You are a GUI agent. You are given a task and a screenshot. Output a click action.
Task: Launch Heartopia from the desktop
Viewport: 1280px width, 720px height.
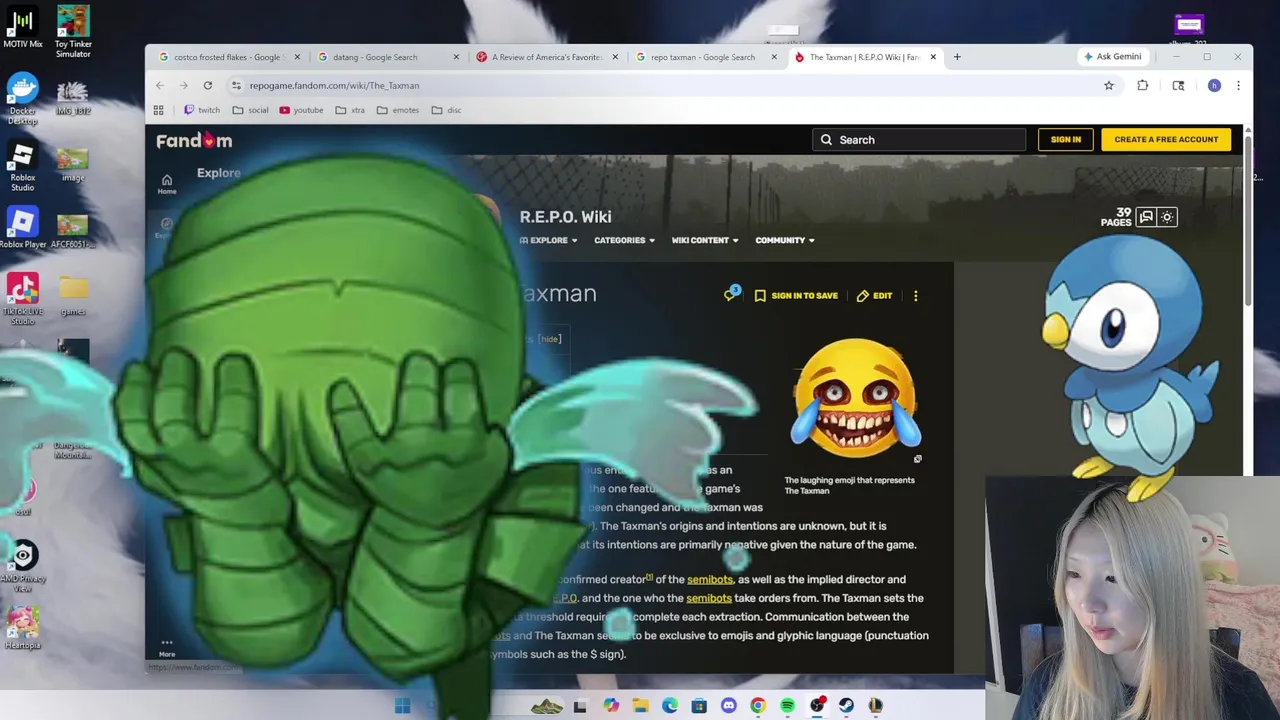[x=22, y=628]
